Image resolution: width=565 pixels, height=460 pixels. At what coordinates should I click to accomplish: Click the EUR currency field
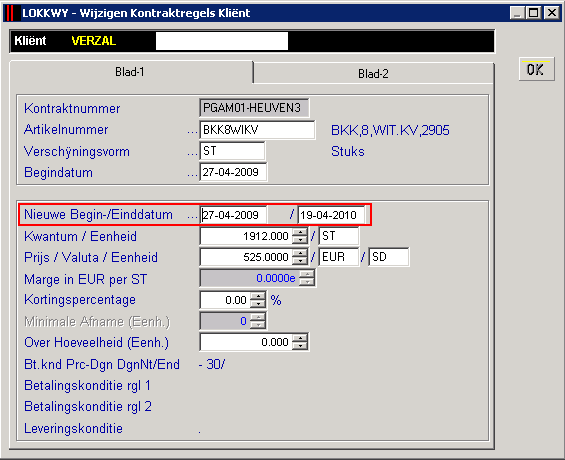[339, 257]
